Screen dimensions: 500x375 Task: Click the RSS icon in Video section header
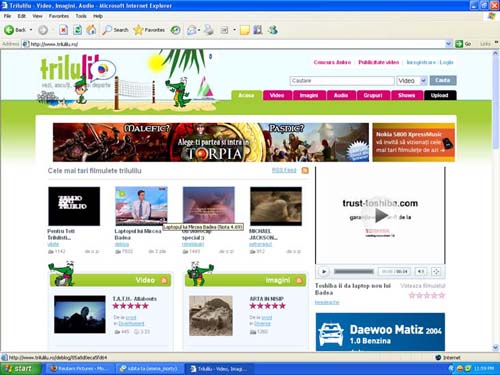(164, 280)
